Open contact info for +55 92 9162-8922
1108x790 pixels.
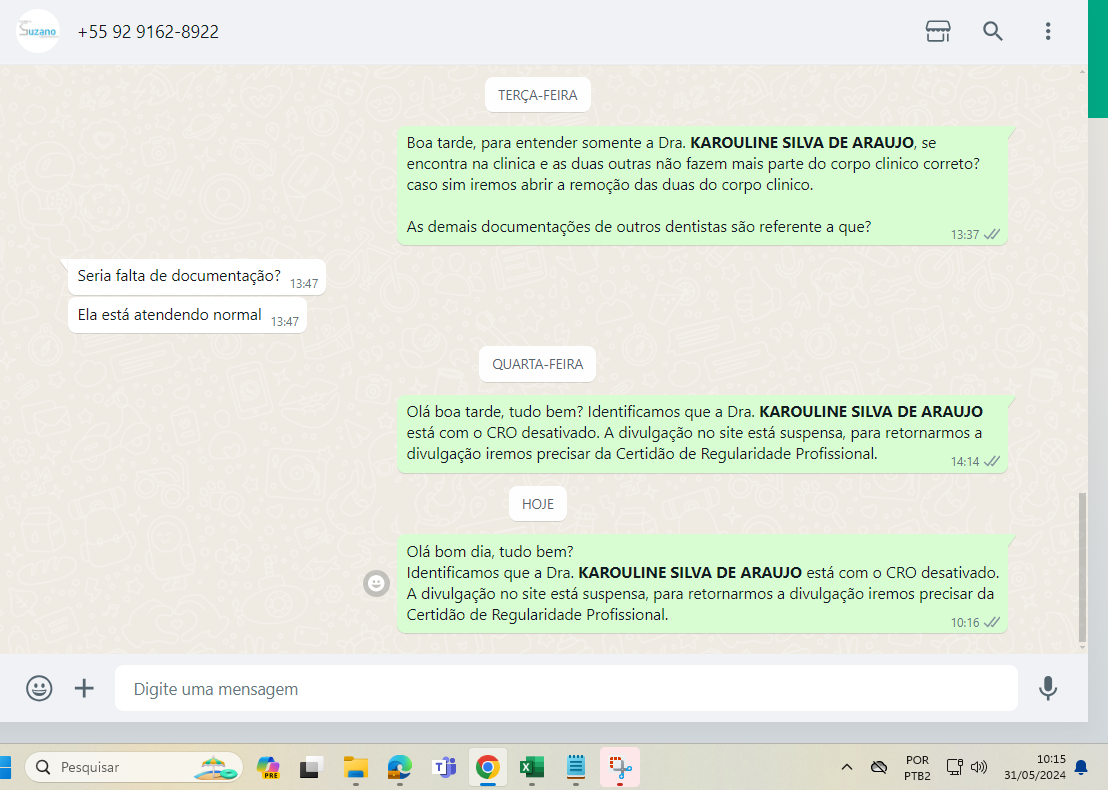148,32
